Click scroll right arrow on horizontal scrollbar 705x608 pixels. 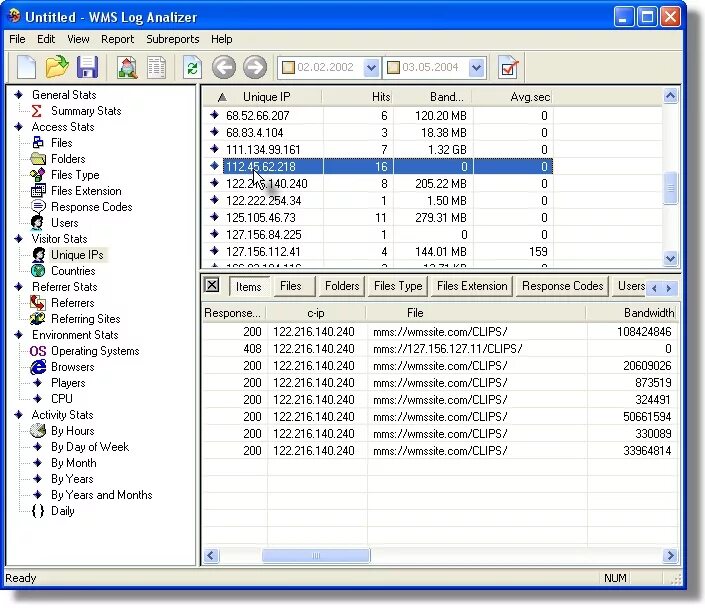pyautogui.click(x=670, y=556)
